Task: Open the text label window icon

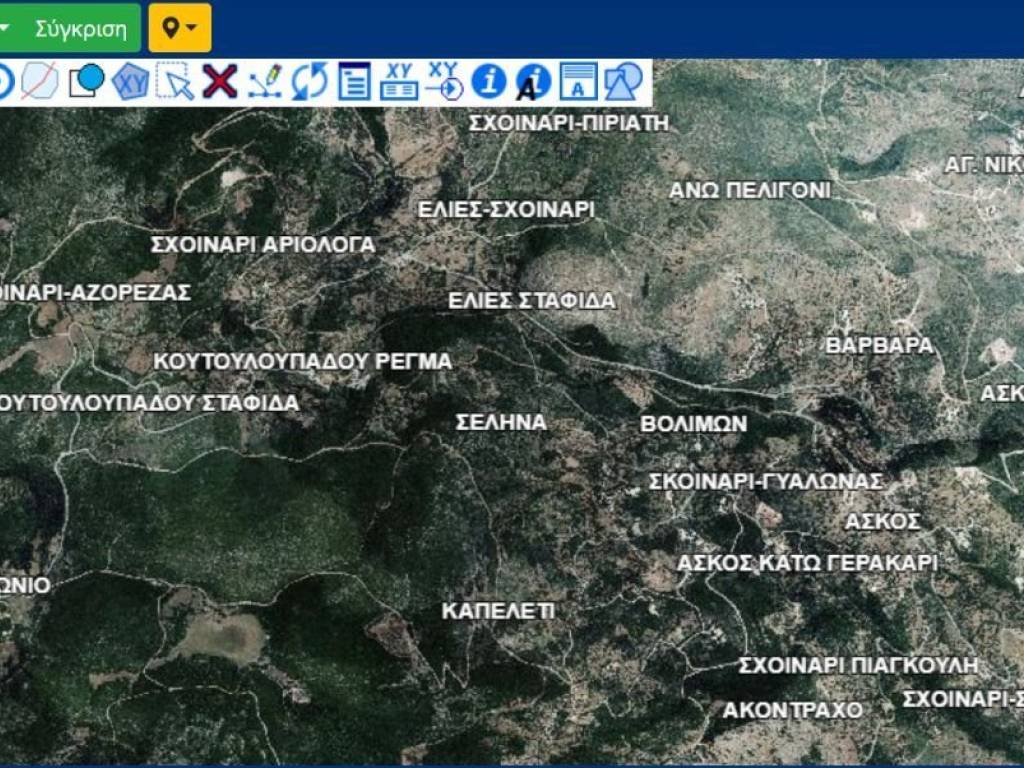Action: (x=578, y=81)
